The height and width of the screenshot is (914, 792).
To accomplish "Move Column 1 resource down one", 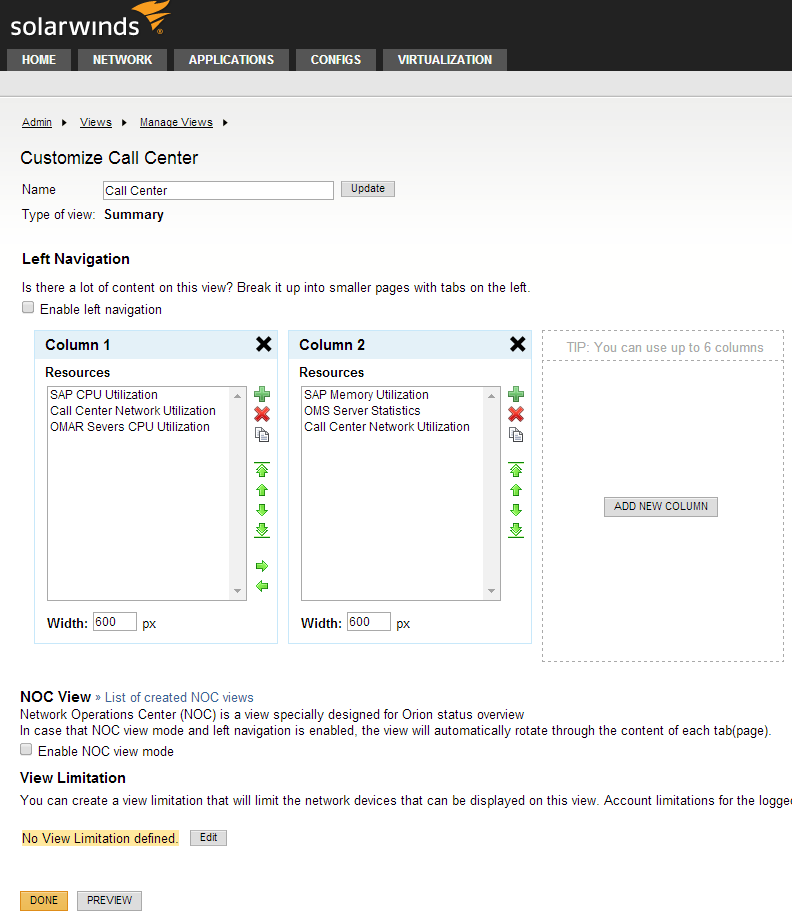I will [262, 510].
